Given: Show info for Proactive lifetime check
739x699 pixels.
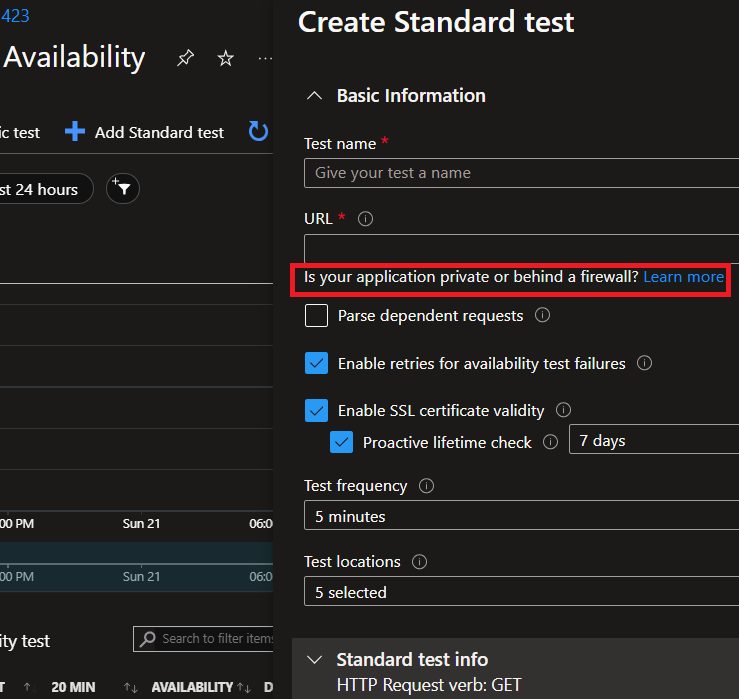Looking at the screenshot, I should pos(550,442).
